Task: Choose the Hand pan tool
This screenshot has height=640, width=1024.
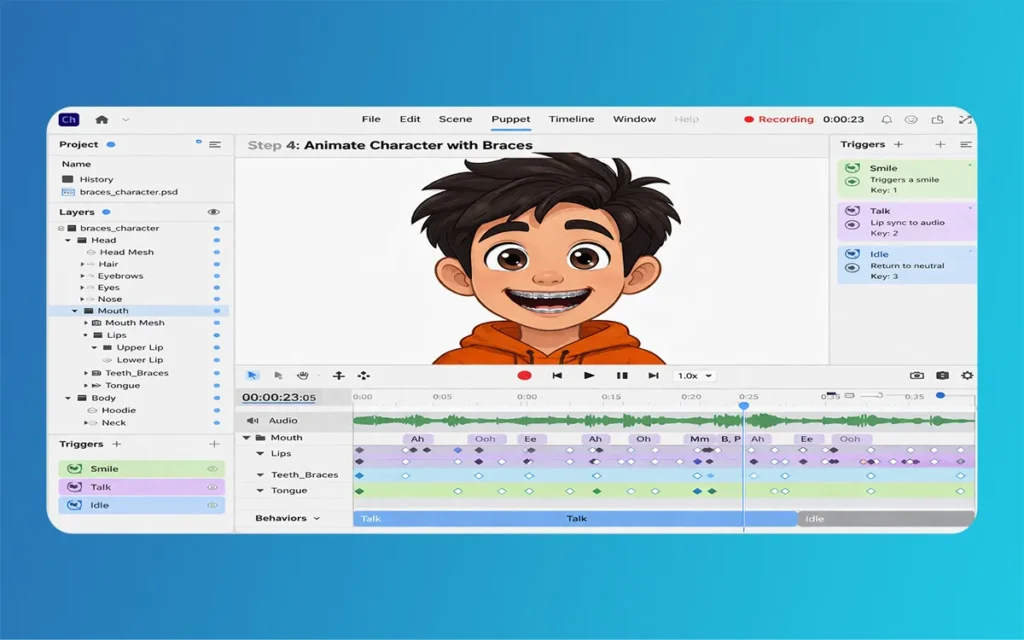Action: pyautogui.click(x=303, y=376)
